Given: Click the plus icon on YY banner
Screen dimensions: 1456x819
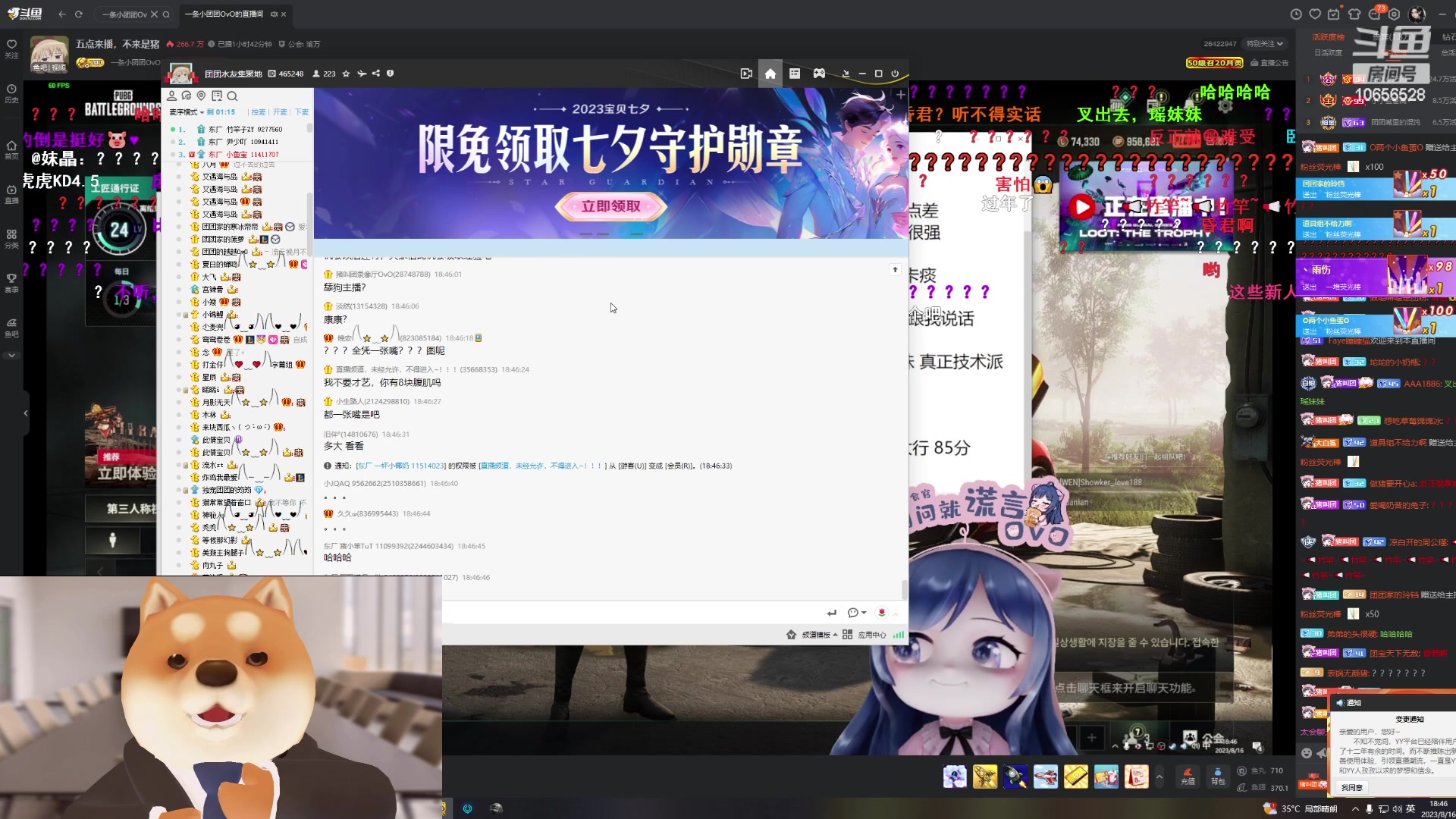Looking at the screenshot, I should 900,95.
